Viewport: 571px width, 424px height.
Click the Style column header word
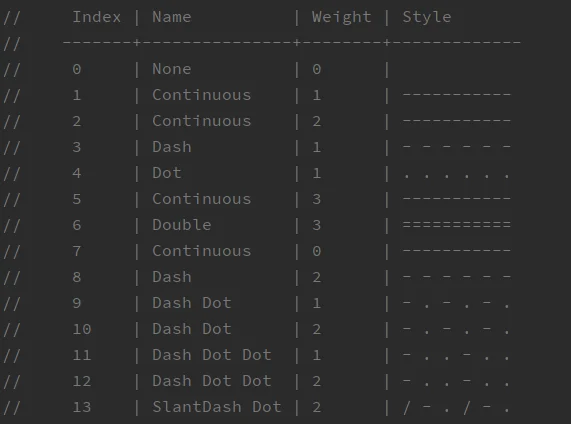pyautogui.click(x=427, y=17)
